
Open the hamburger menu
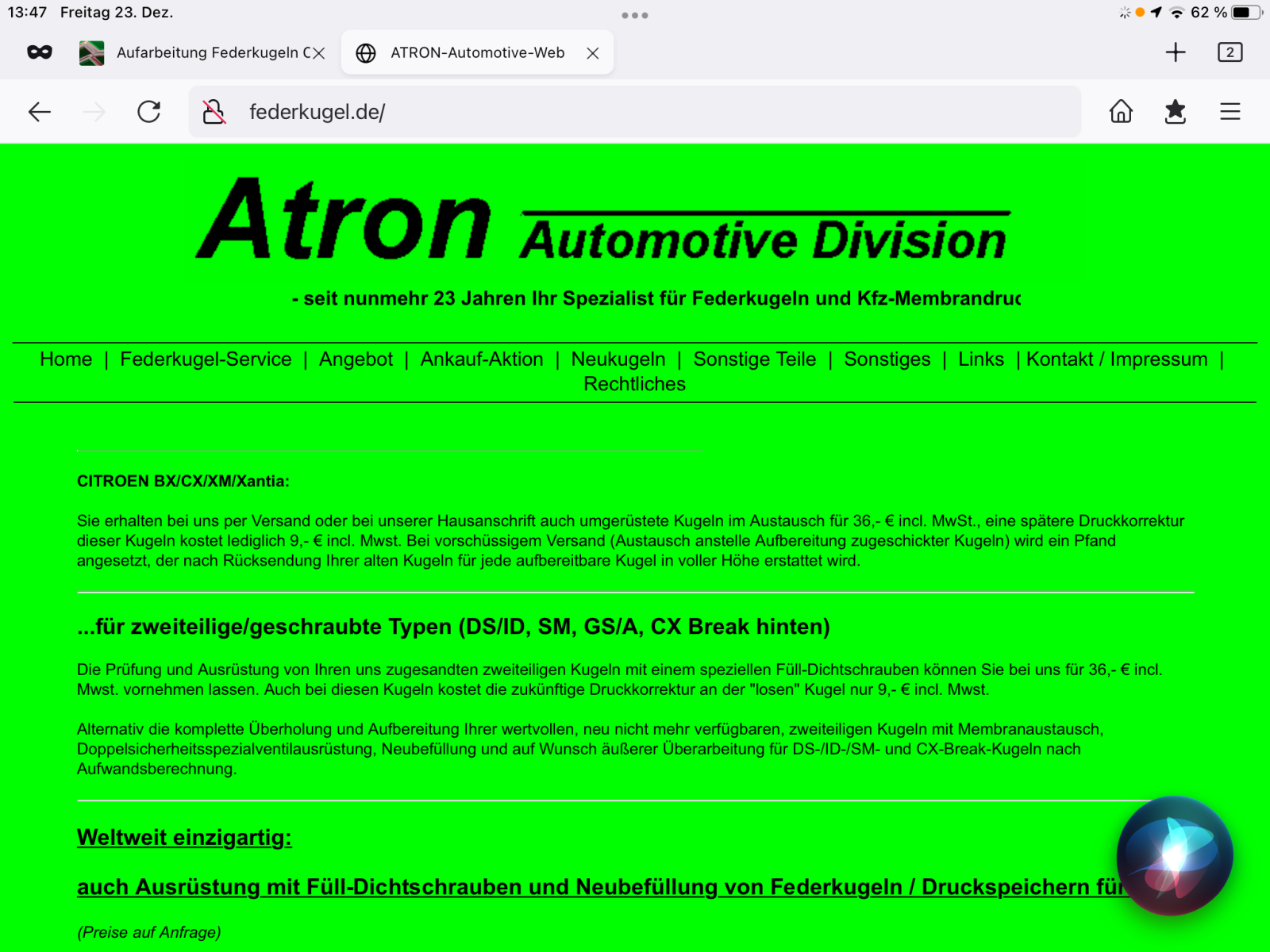click(1230, 112)
